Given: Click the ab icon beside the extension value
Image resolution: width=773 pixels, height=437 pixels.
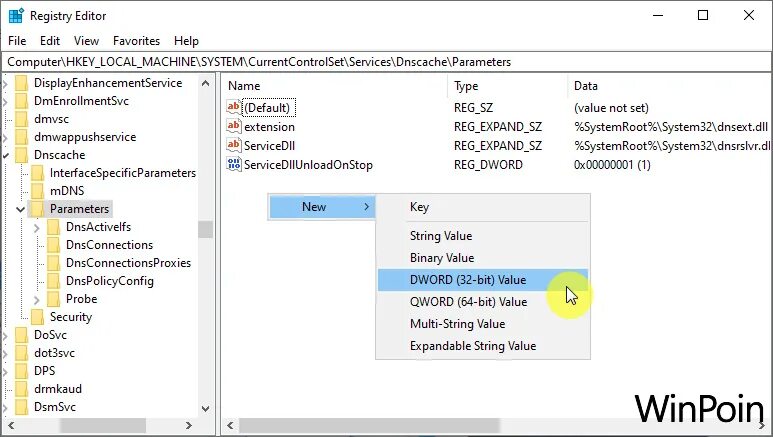Looking at the screenshot, I should [235, 127].
